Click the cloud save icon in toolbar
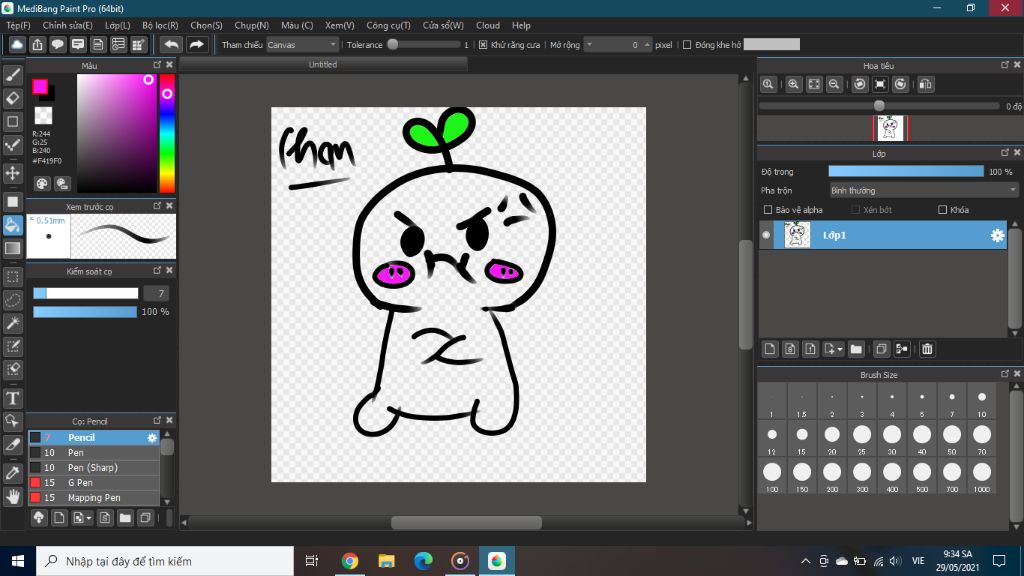 pyautogui.click(x=17, y=44)
